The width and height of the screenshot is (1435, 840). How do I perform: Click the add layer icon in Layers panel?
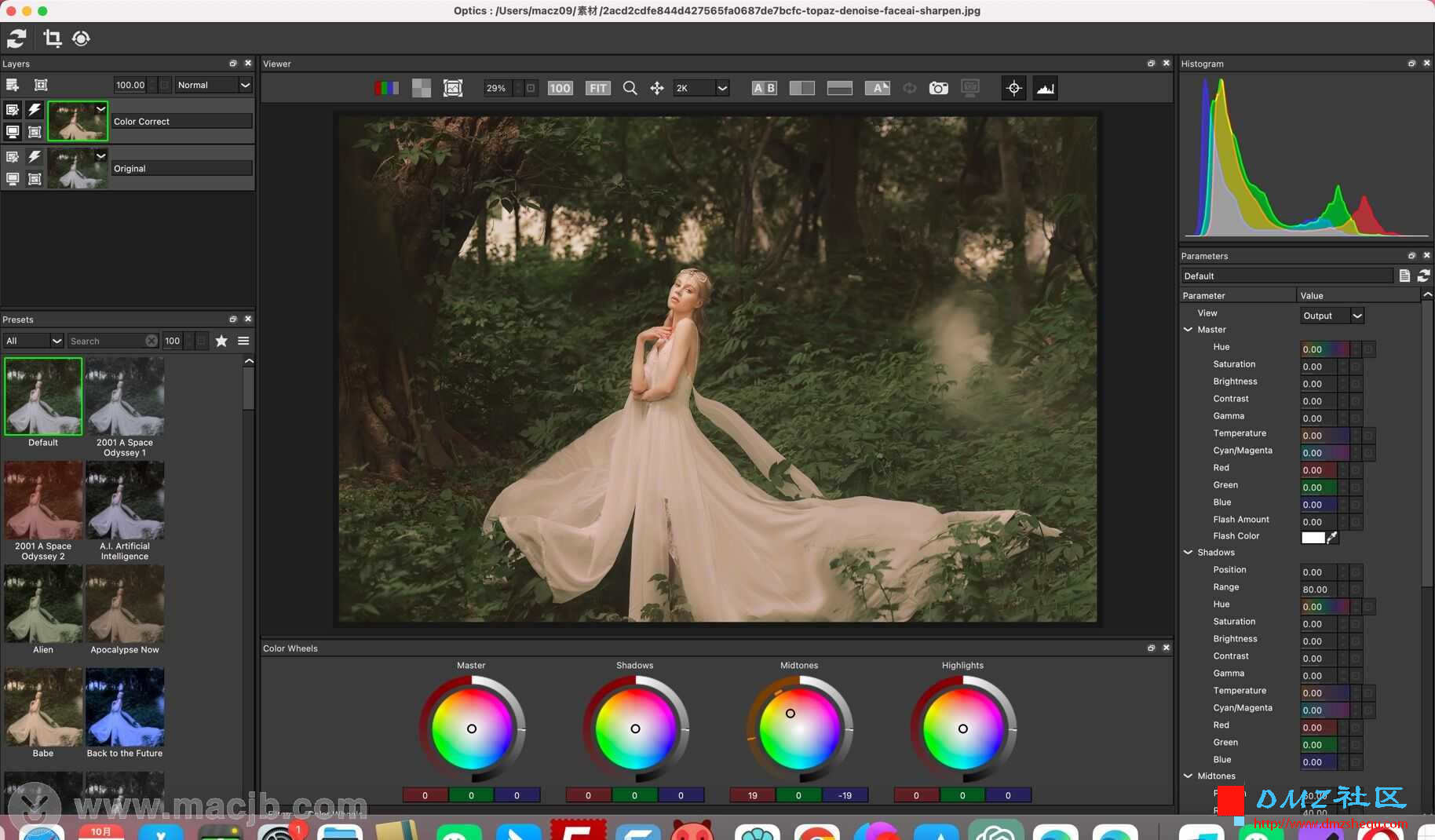coord(13,85)
